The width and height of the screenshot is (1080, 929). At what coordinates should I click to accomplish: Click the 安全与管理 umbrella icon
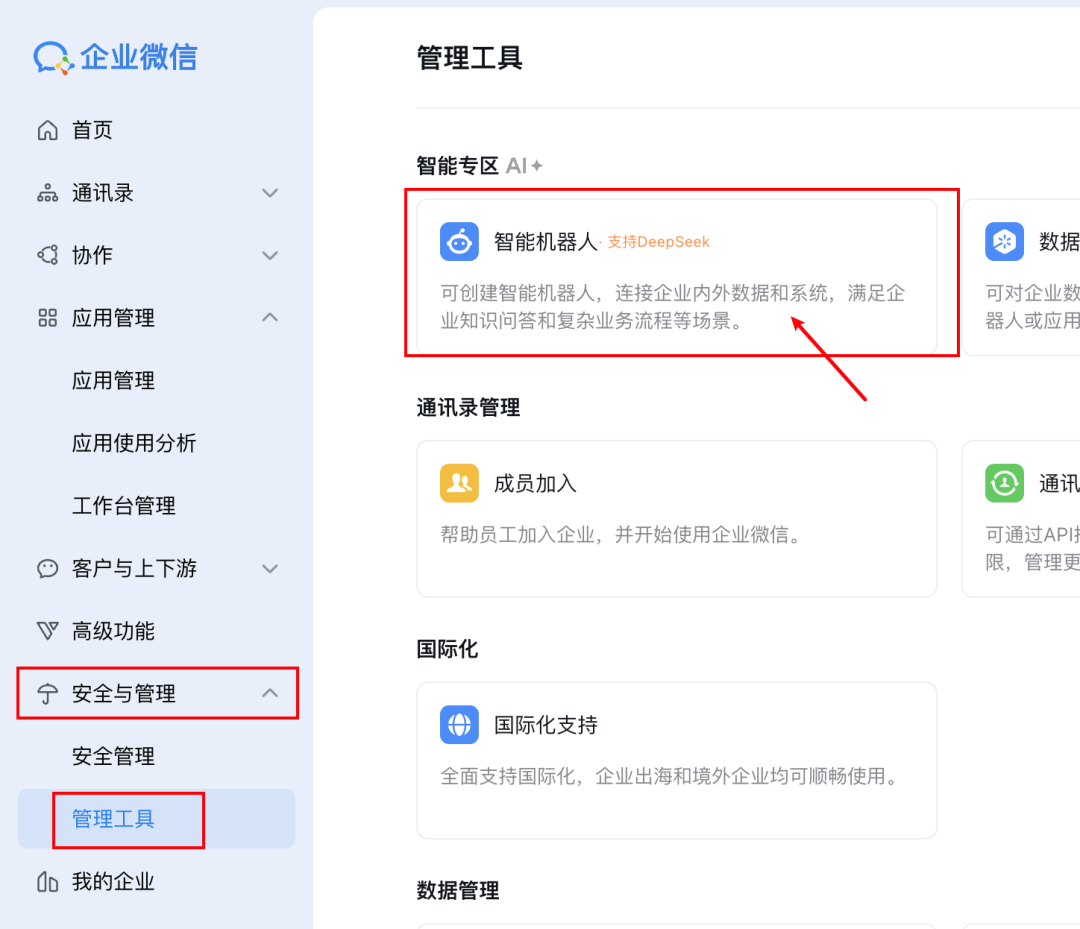[46, 693]
